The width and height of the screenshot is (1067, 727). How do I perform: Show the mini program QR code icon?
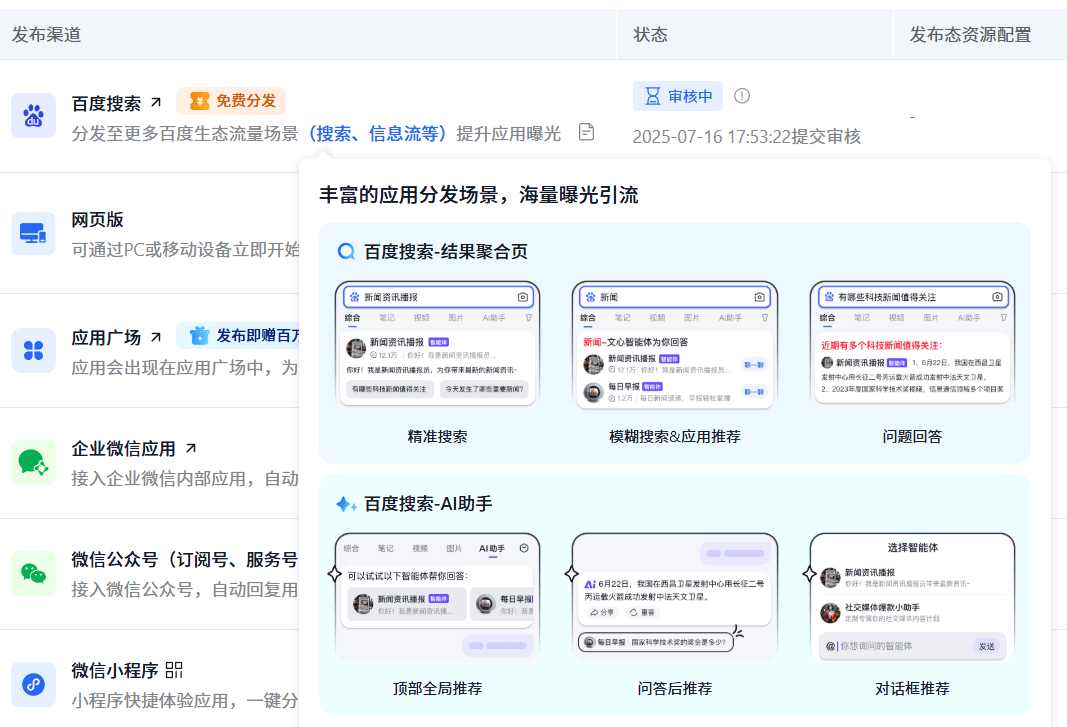point(175,669)
